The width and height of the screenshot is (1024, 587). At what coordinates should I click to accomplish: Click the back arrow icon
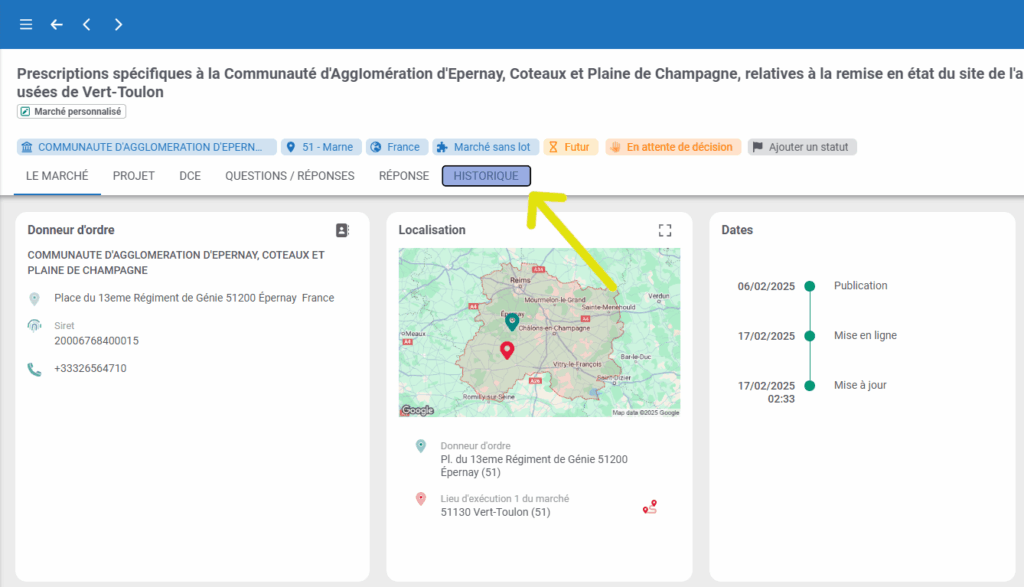(x=56, y=24)
